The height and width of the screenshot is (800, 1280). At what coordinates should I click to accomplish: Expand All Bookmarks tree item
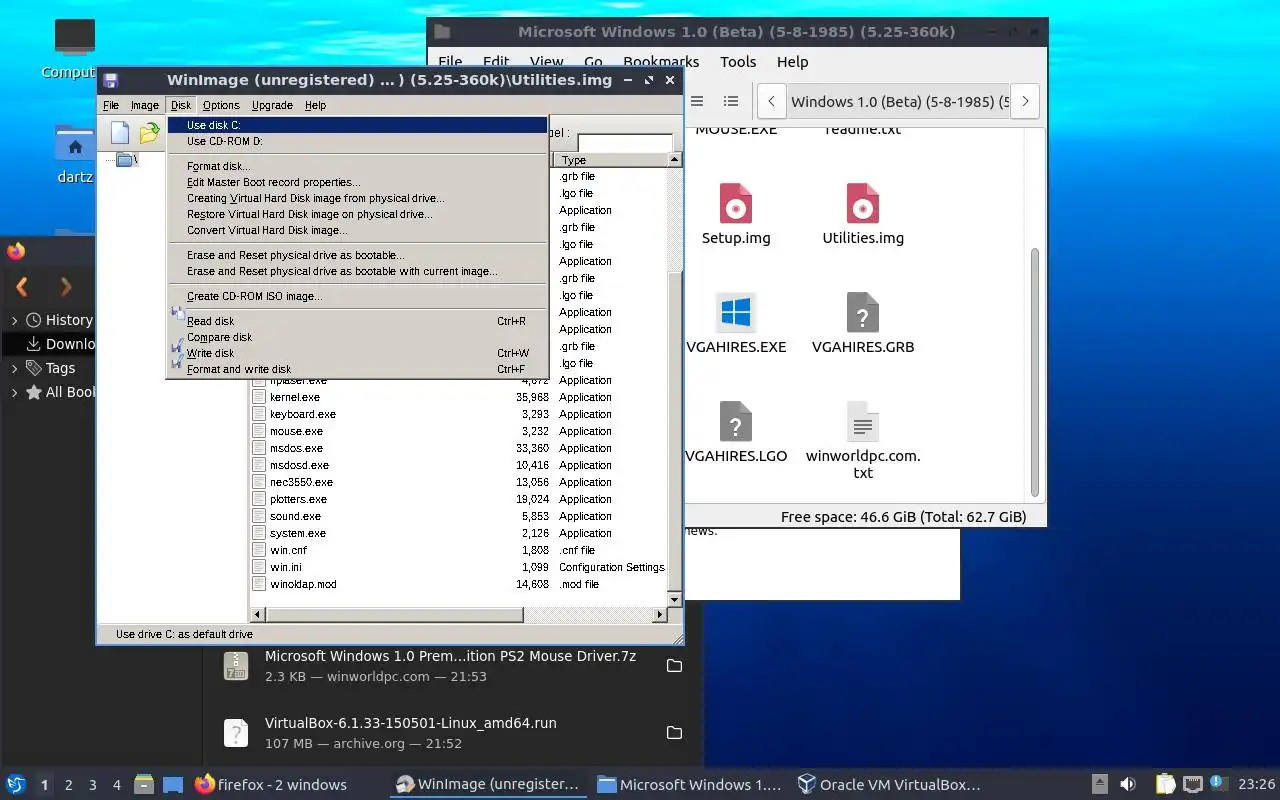14,392
